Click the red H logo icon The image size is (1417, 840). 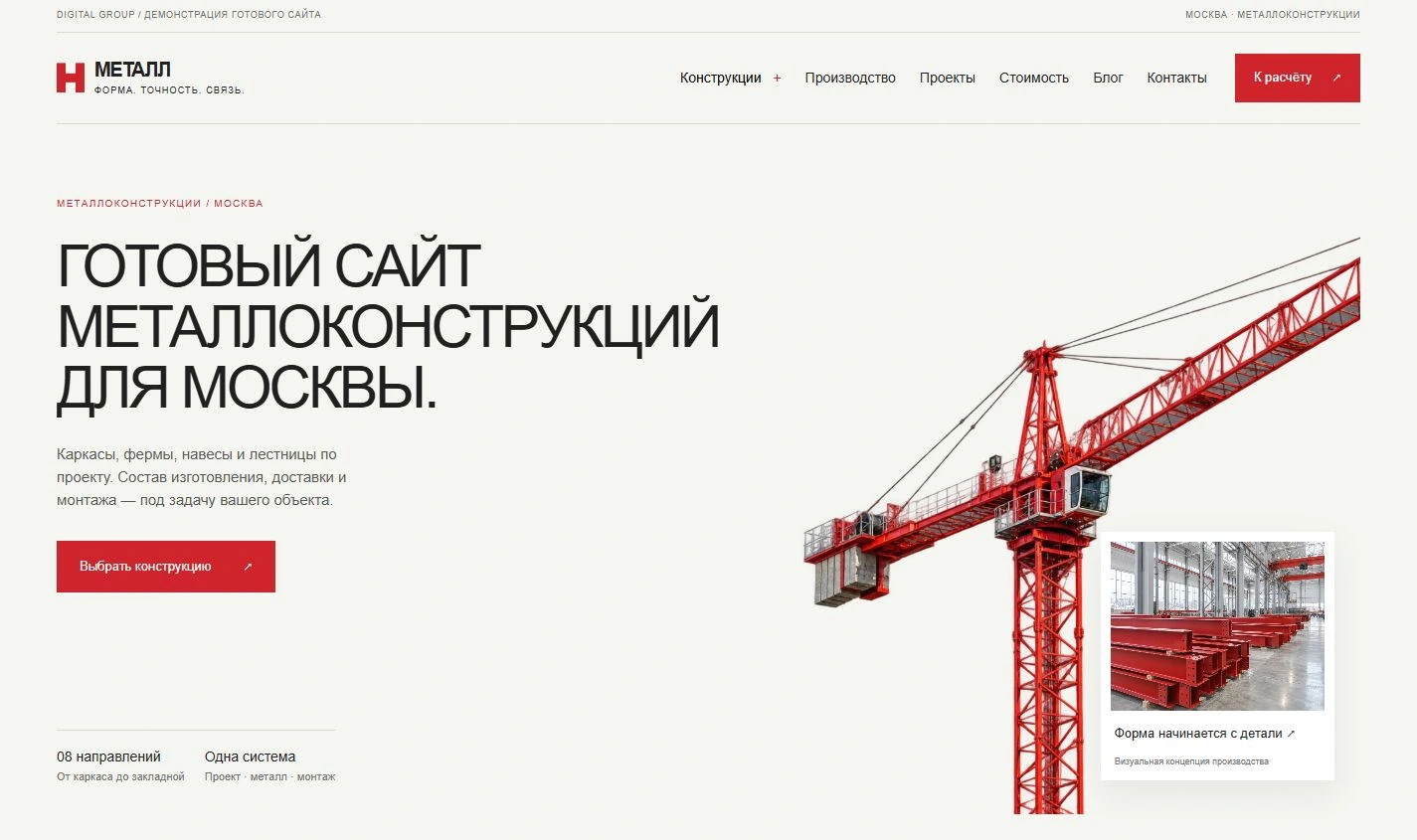tap(71, 78)
